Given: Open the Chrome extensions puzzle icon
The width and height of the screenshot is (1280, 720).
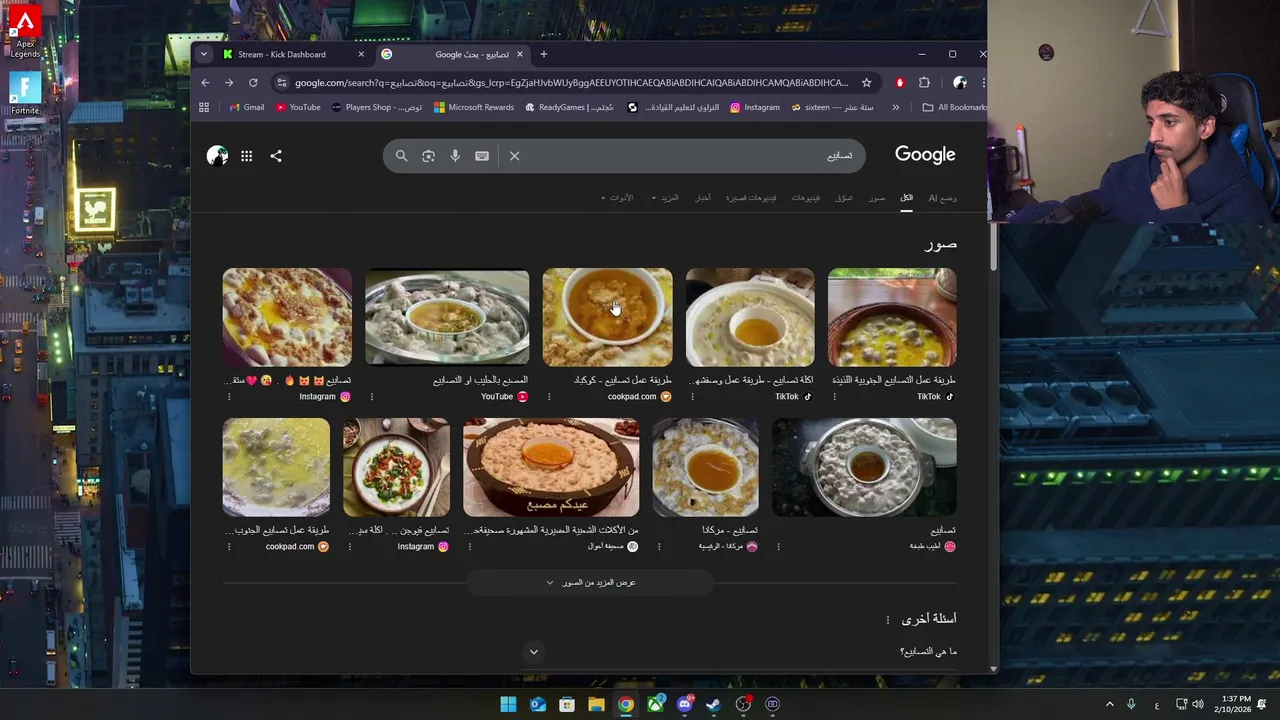Looking at the screenshot, I should coord(924,83).
